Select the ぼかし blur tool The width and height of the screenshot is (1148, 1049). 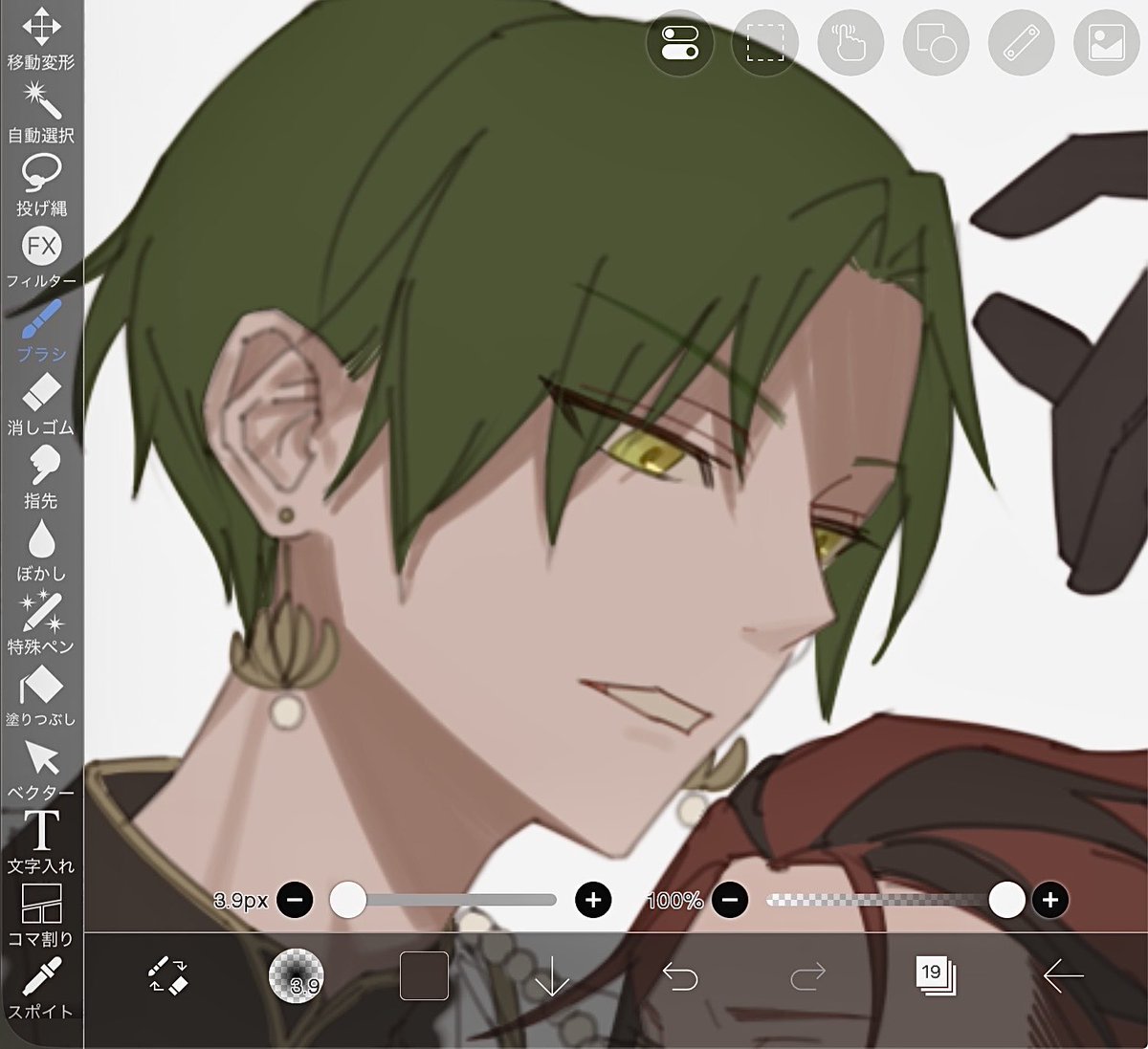(41, 550)
